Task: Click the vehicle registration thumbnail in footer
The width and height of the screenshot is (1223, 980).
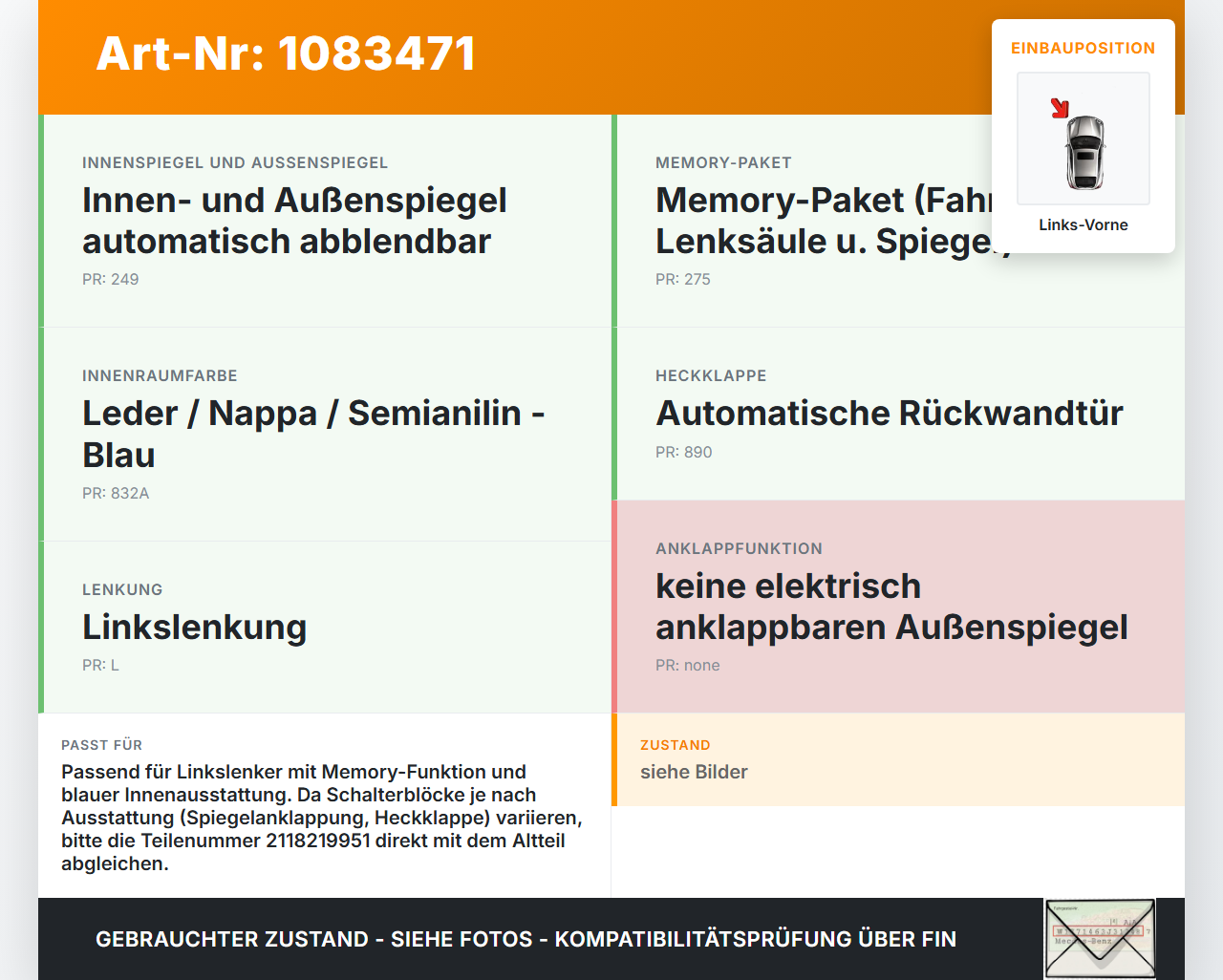Action: click(1100, 939)
